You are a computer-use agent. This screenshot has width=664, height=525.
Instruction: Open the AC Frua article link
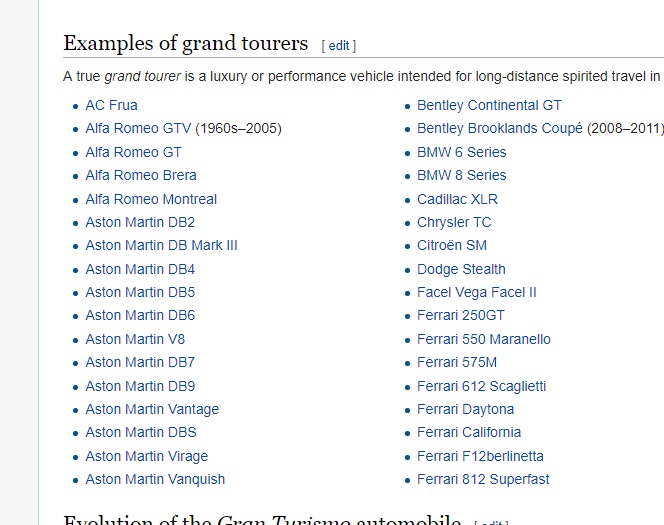(x=111, y=105)
